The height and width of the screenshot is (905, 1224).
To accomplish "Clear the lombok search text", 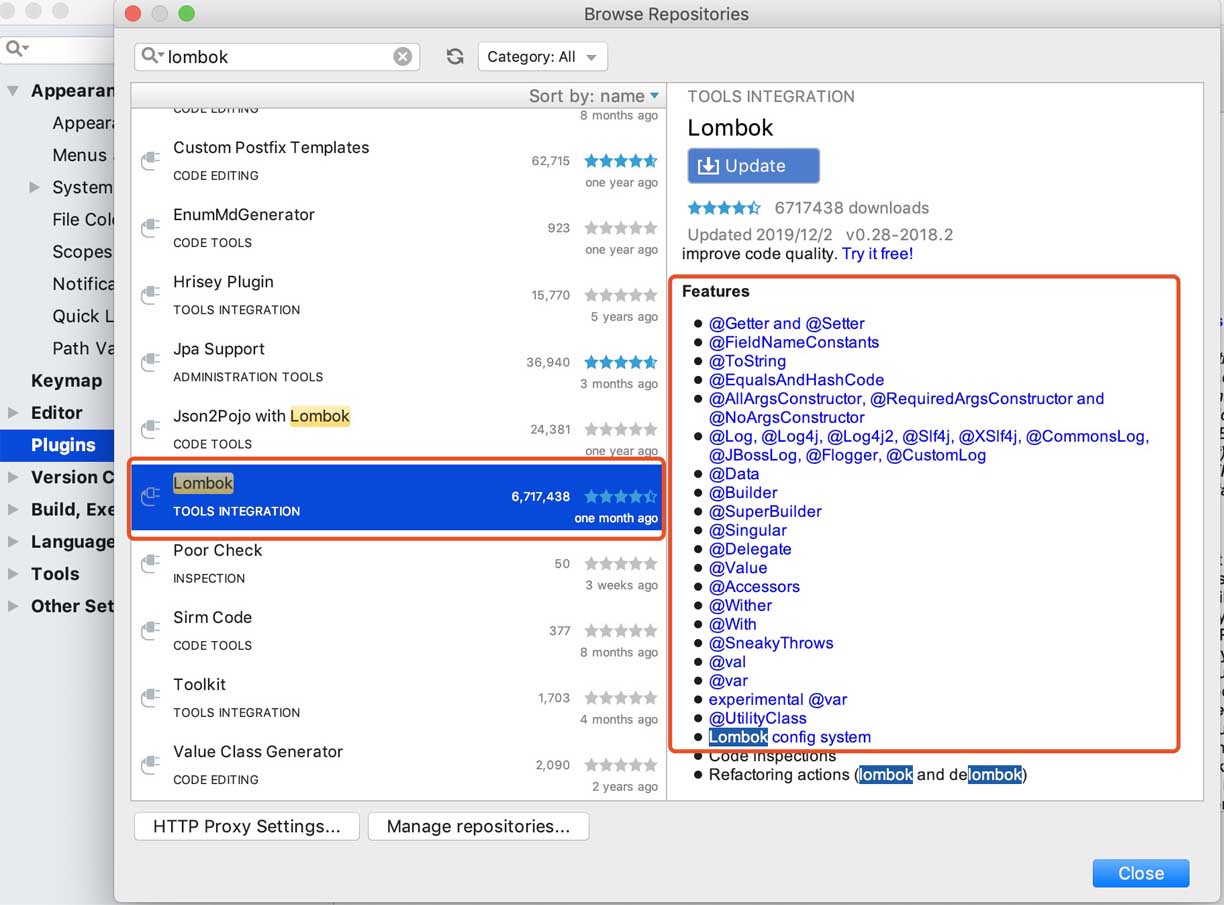I will 402,57.
